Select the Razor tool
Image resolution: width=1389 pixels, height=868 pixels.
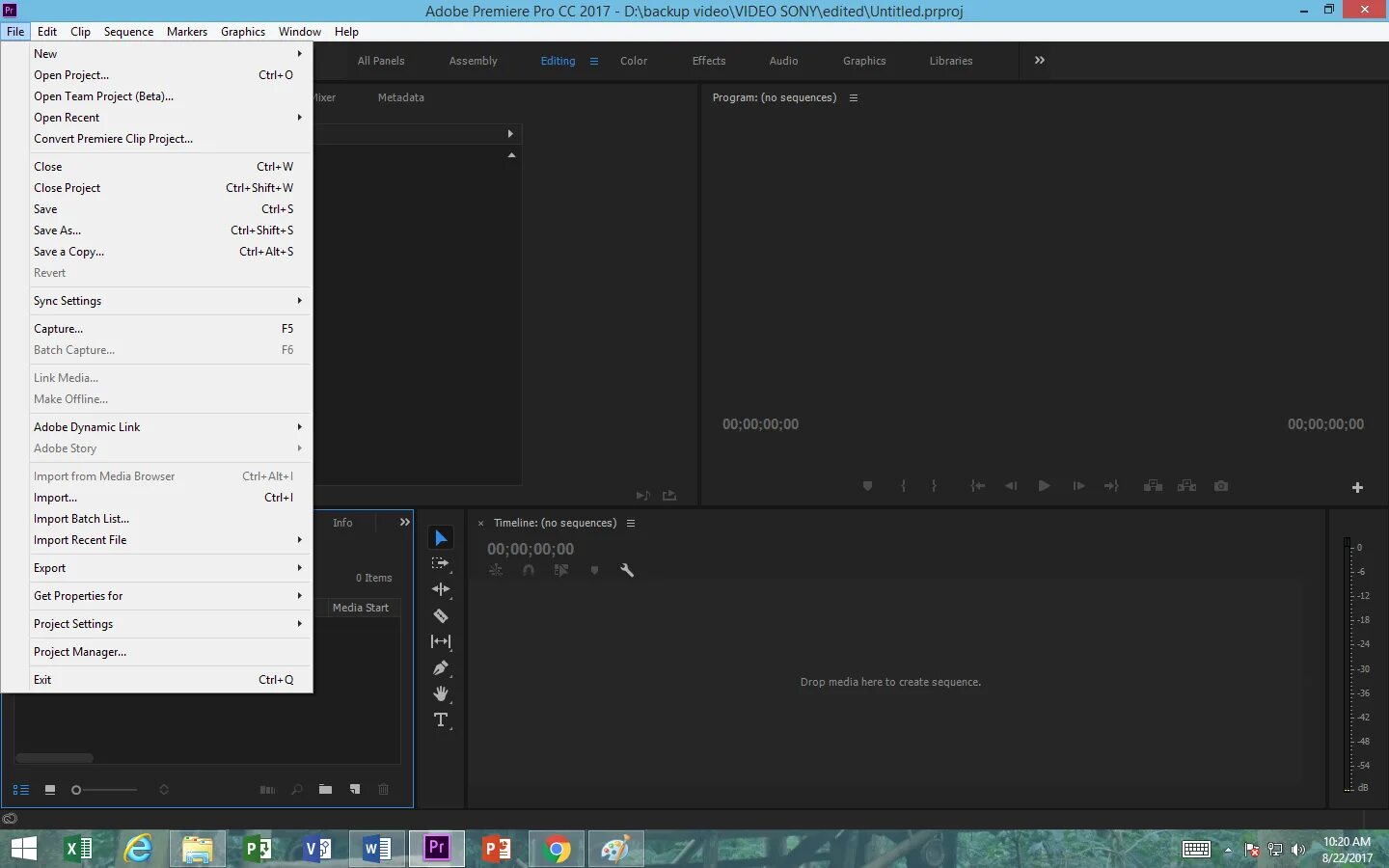pyautogui.click(x=441, y=615)
